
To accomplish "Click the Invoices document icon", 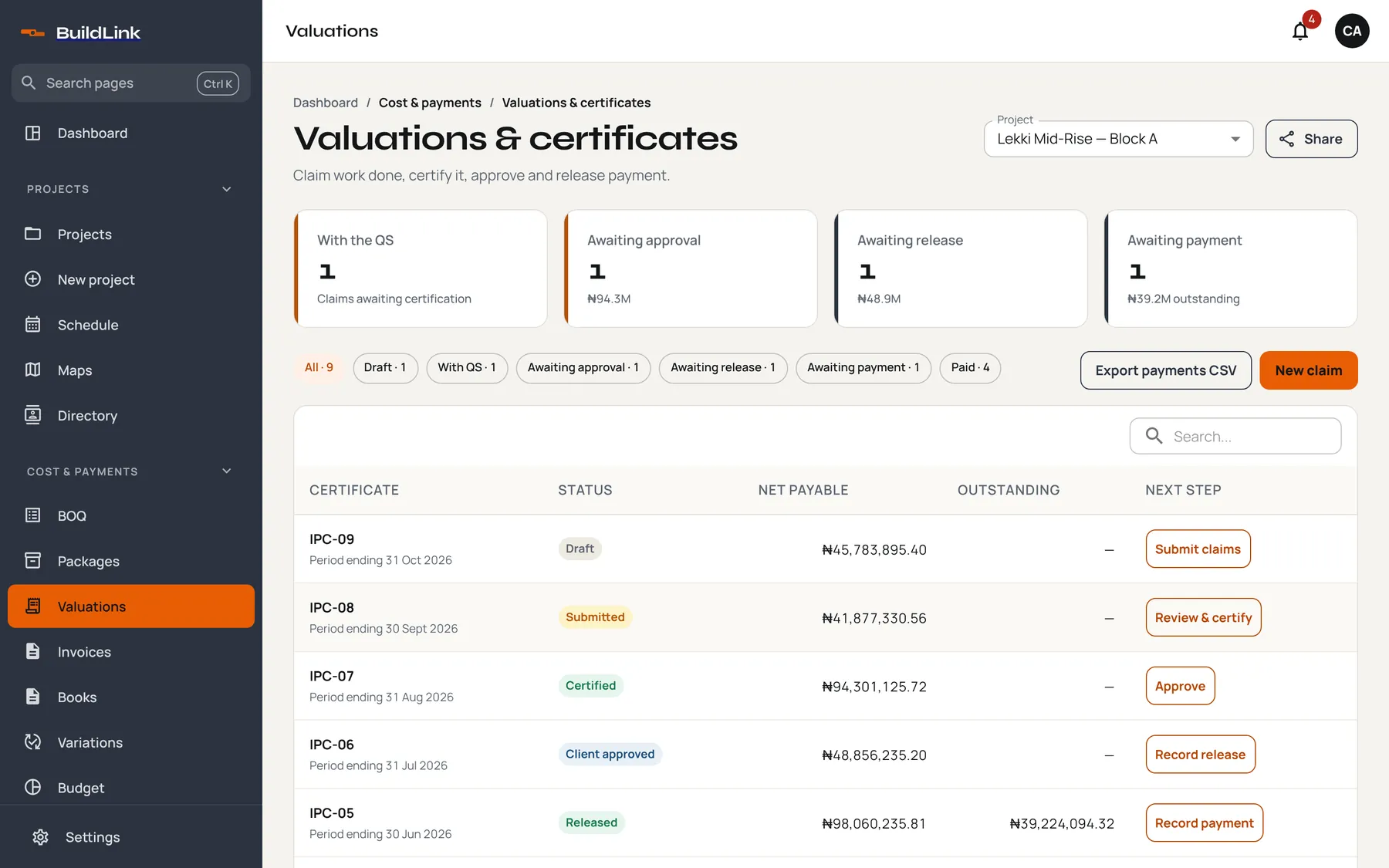I will tap(32, 651).
